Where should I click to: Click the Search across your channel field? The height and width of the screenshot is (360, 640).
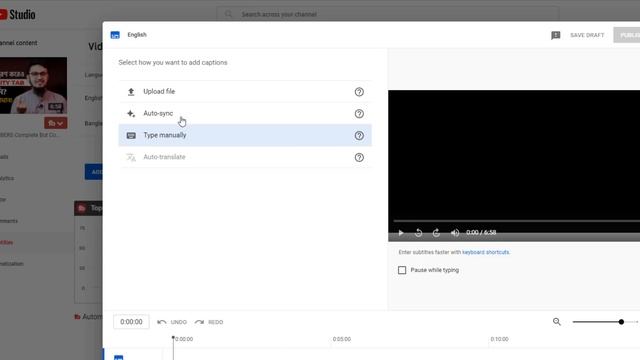pos(388,14)
